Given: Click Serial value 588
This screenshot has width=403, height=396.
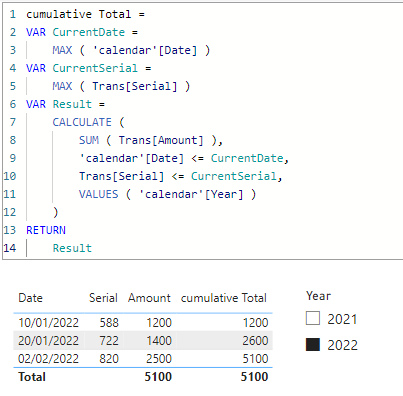Looking at the screenshot, I should click(x=109, y=322).
